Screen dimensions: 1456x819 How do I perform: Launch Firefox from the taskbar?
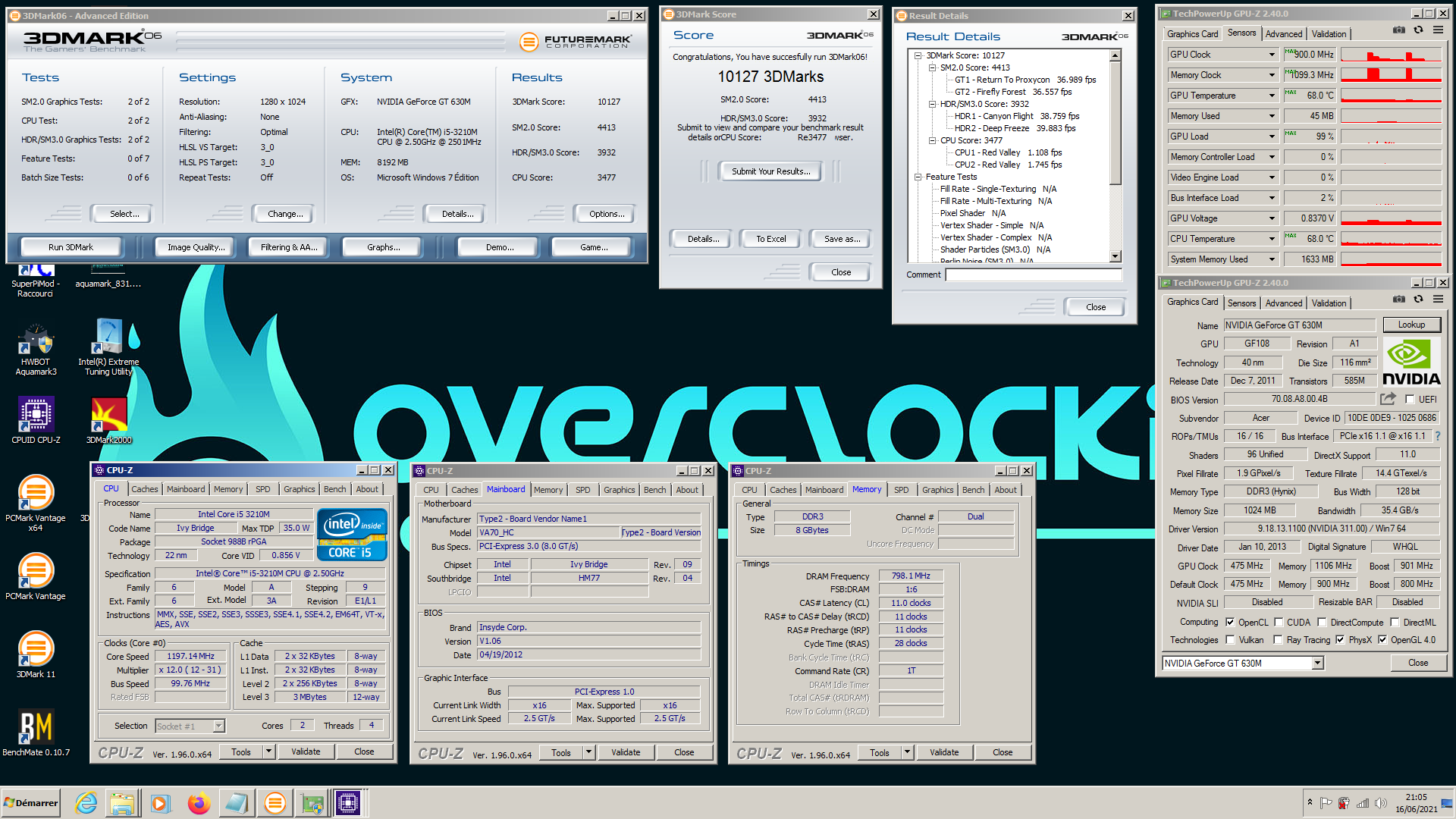[199, 803]
